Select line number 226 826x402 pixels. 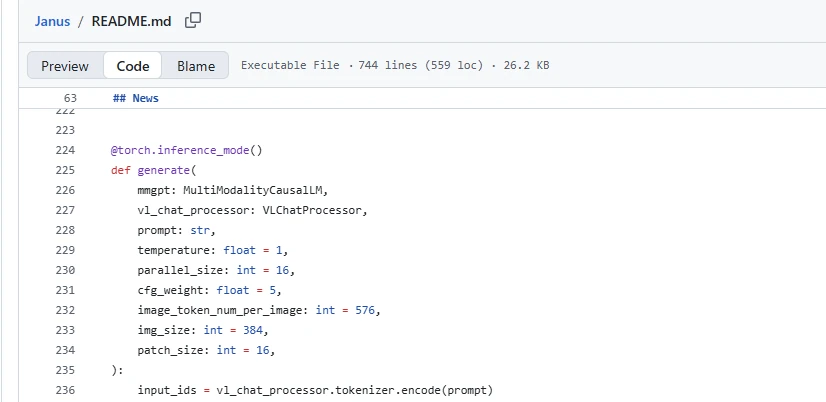pos(65,190)
